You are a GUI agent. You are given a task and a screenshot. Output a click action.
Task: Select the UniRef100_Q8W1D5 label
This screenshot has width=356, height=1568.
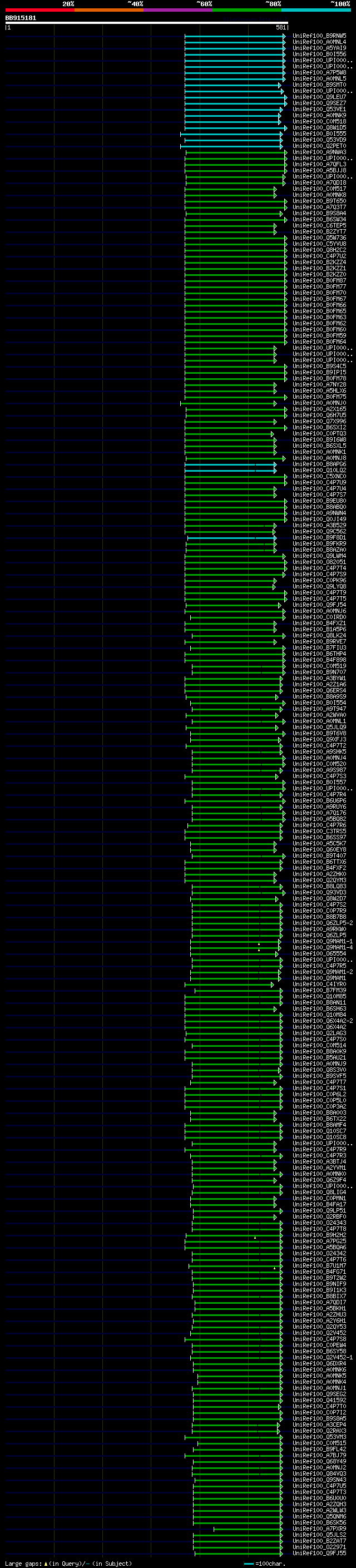[319, 128]
